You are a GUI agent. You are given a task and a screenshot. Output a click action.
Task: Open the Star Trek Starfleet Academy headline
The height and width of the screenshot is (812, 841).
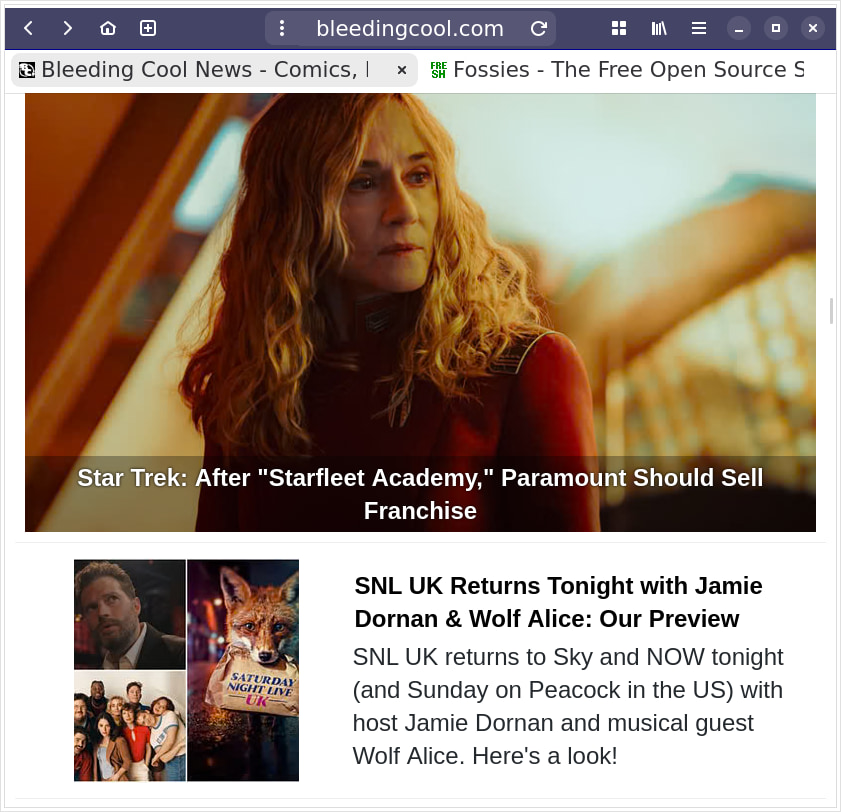[x=420, y=494]
